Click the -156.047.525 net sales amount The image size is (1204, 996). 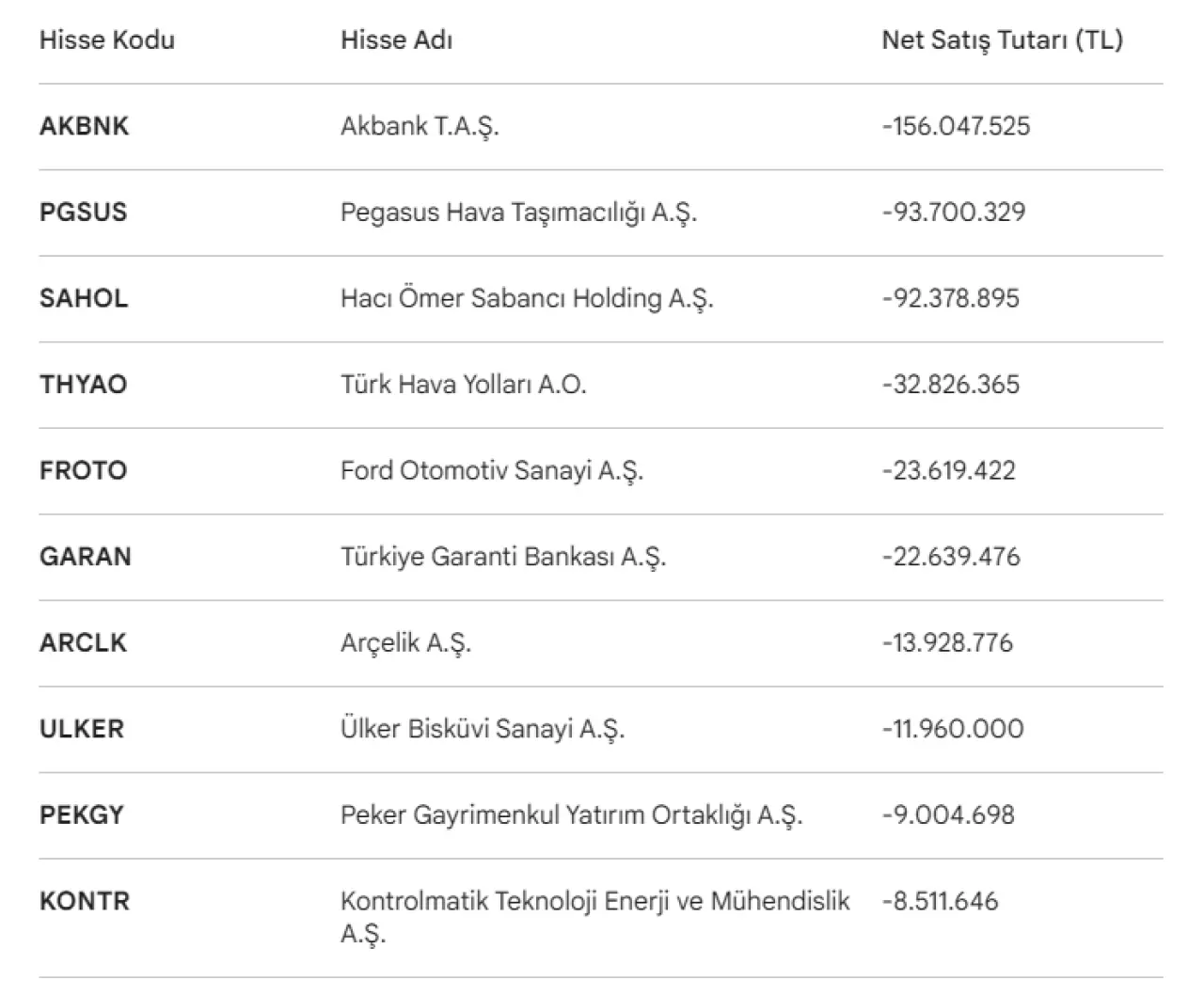click(x=956, y=126)
